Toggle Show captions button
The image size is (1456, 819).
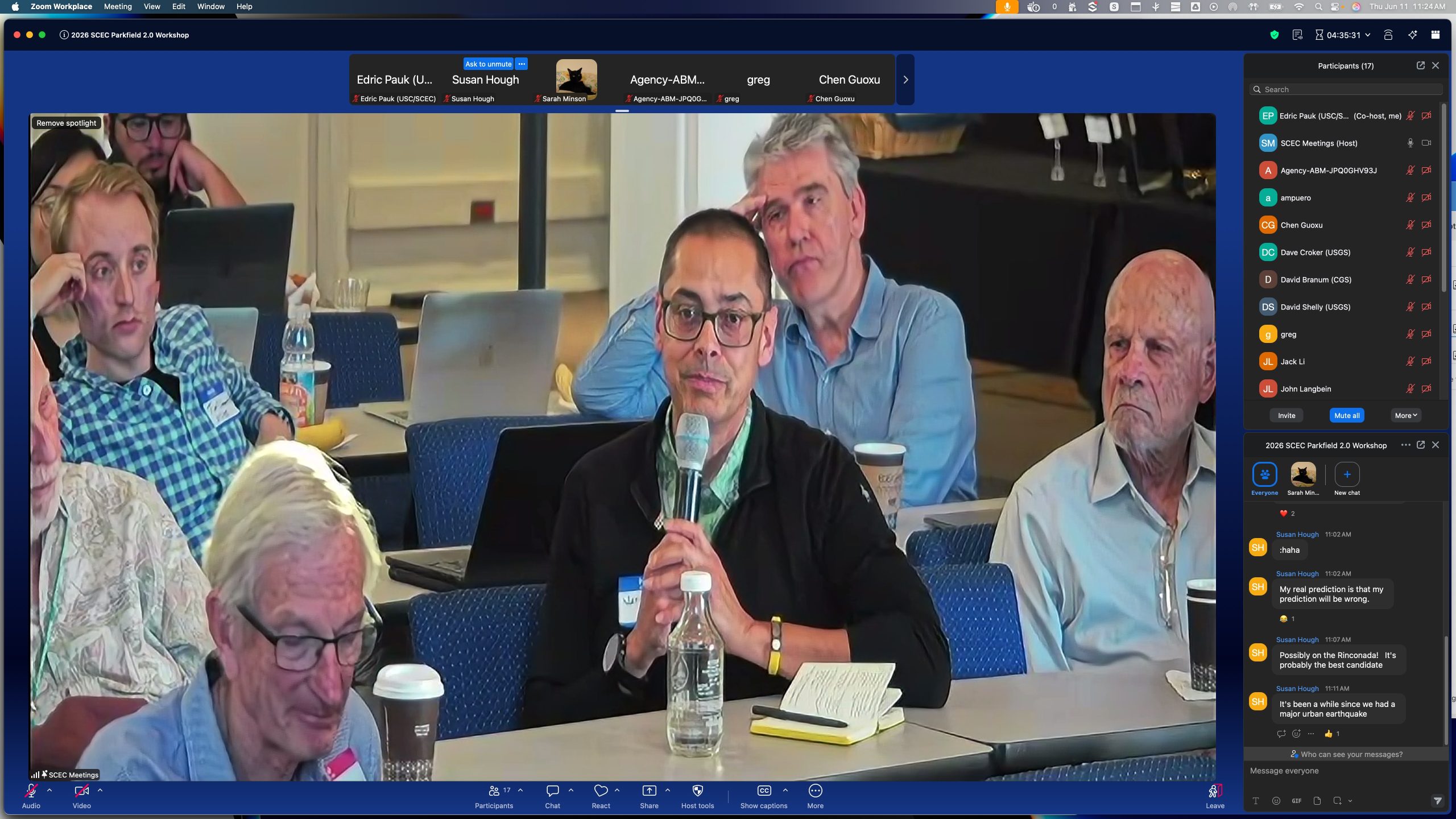point(764,796)
